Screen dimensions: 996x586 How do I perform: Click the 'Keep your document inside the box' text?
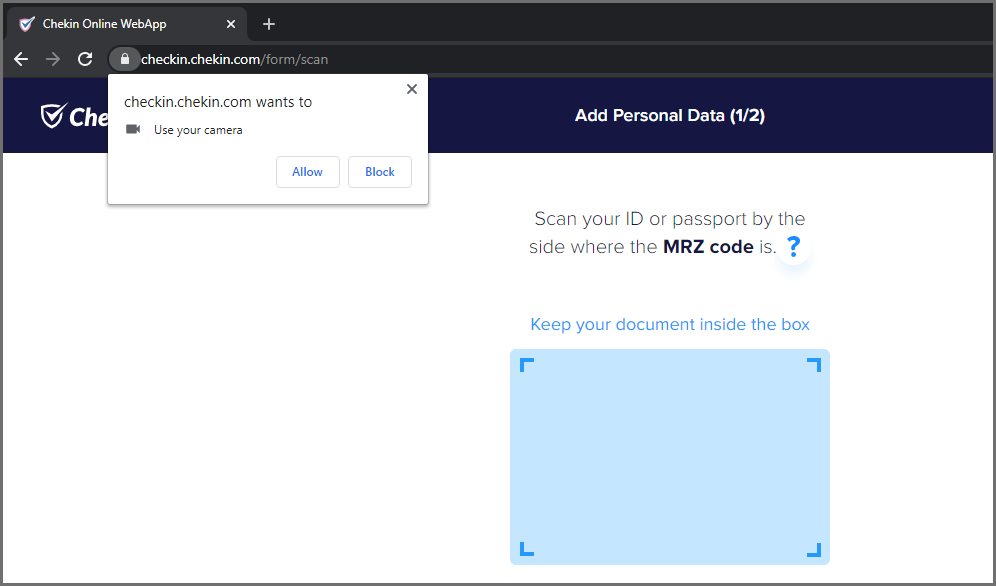click(x=670, y=324)
